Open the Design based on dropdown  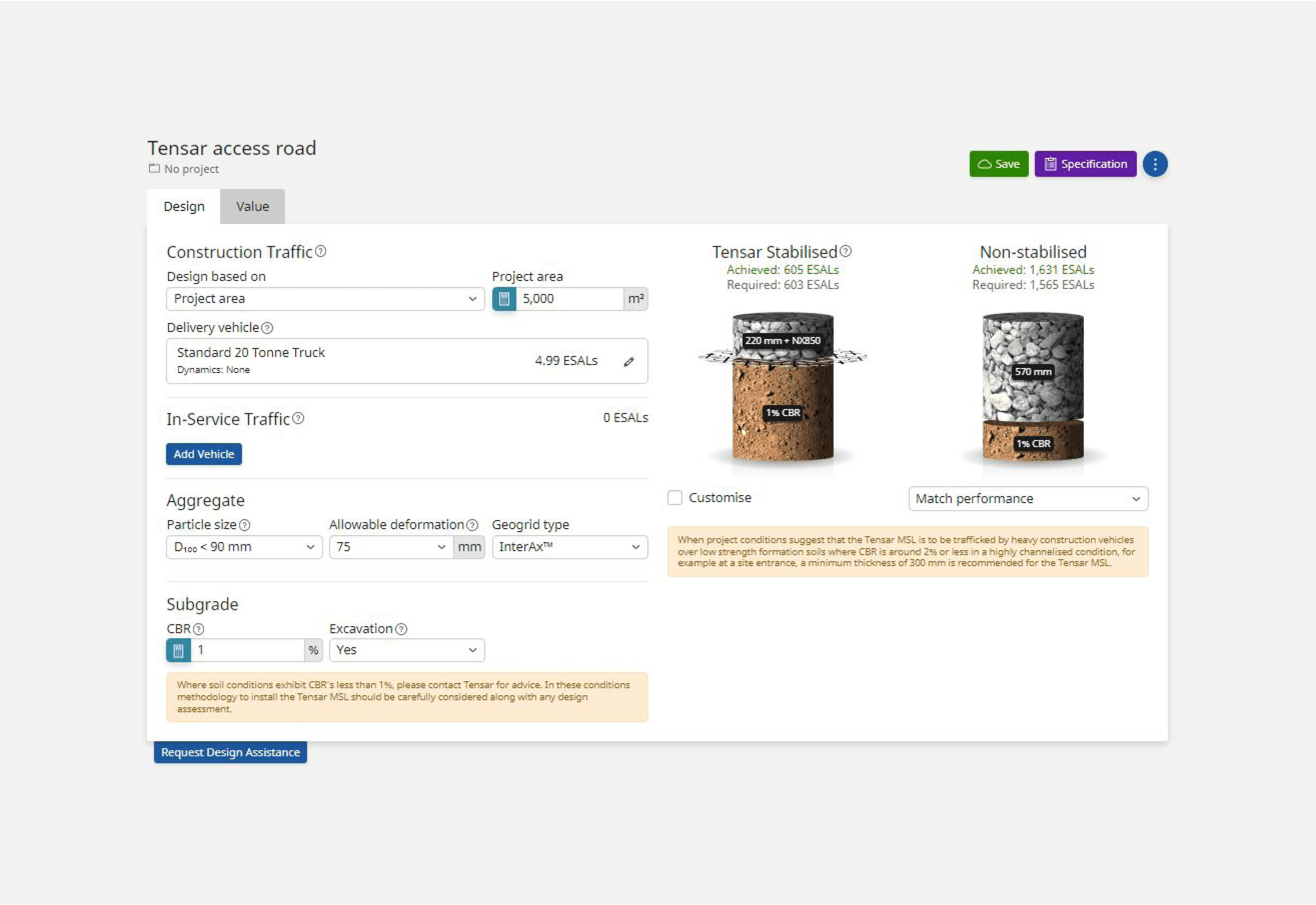click(x=325, y=299)
